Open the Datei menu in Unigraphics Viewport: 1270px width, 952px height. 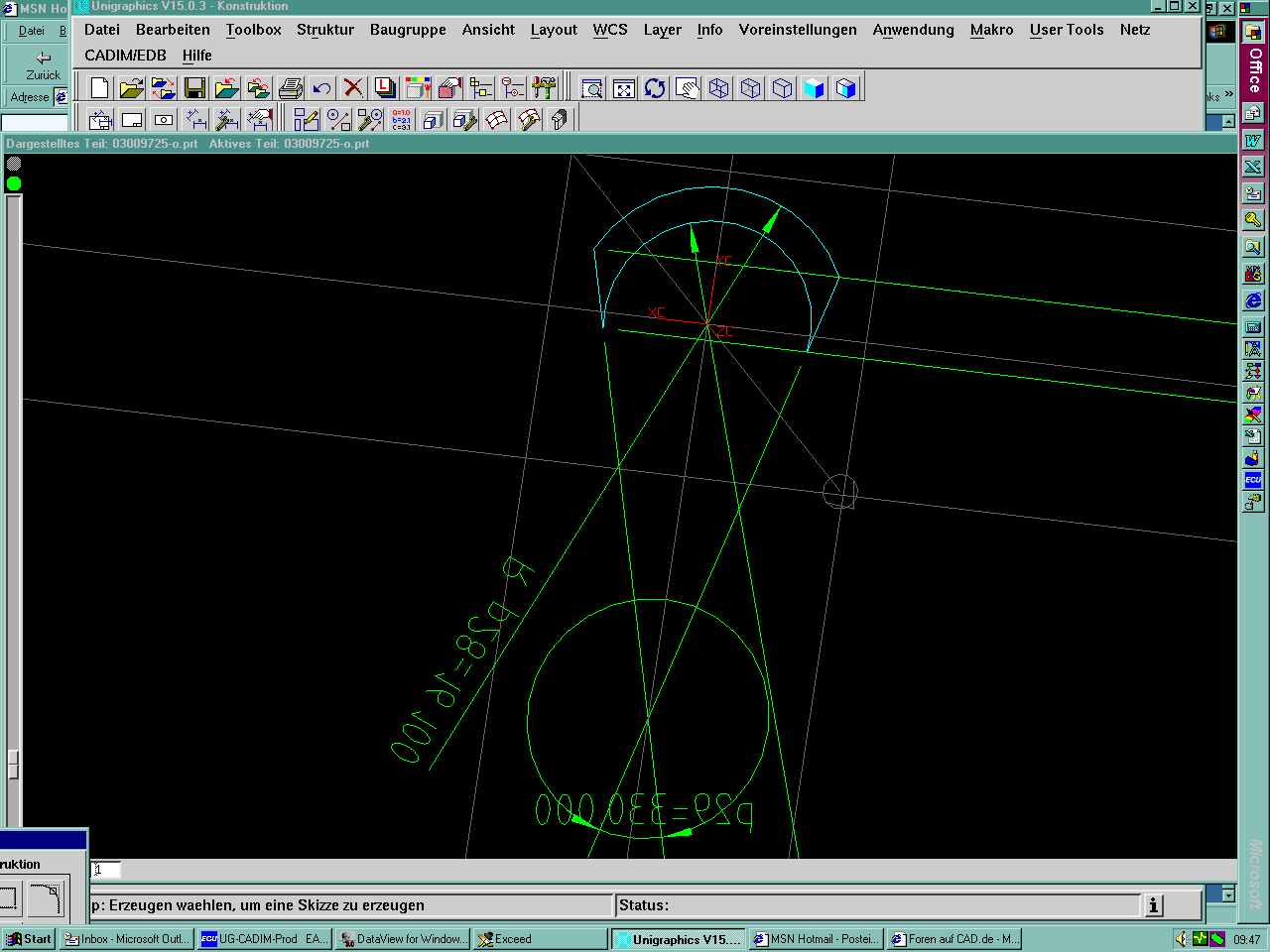(101, 30)
